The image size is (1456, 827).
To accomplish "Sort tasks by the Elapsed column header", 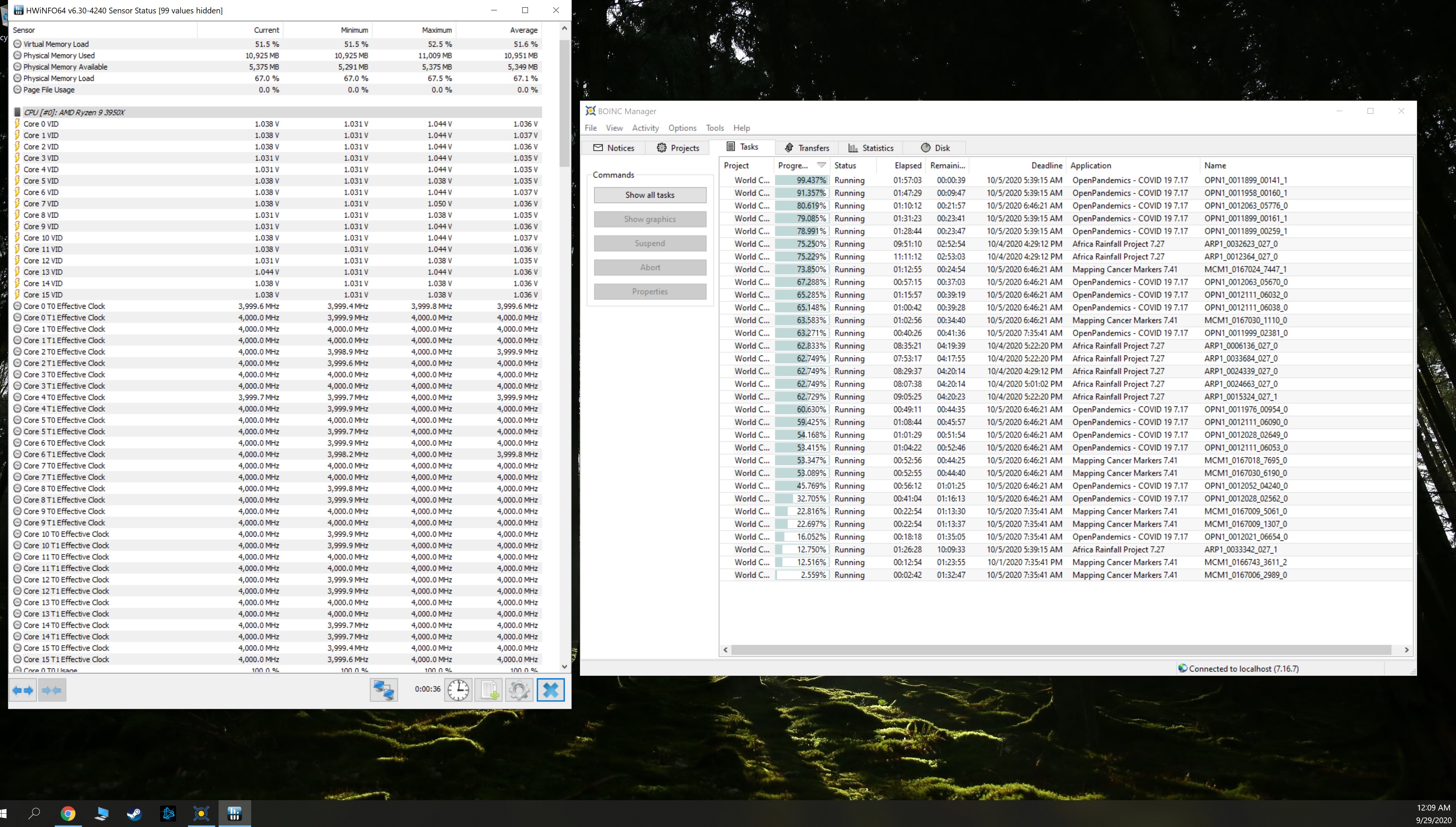I will 901,165.
